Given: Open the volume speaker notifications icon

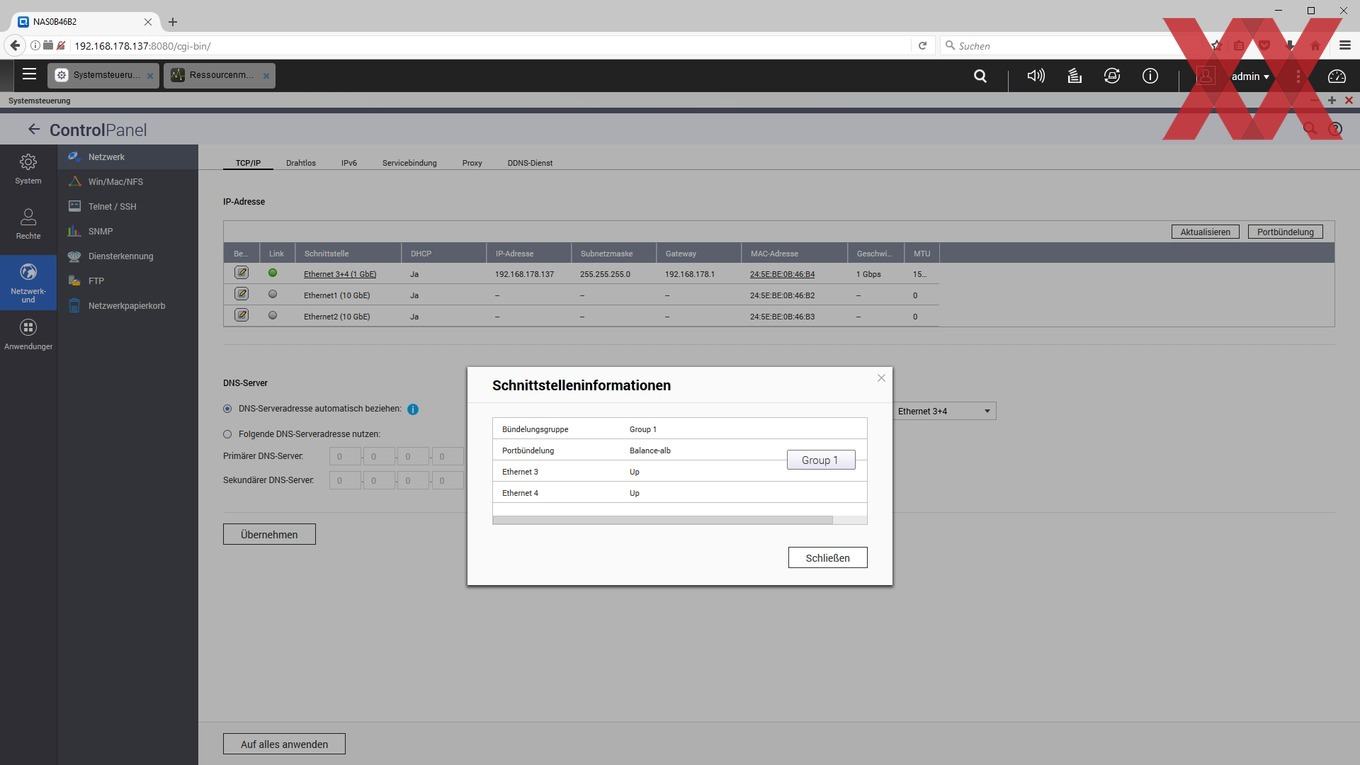Looking at the screenshot, I should point(1036,75).
